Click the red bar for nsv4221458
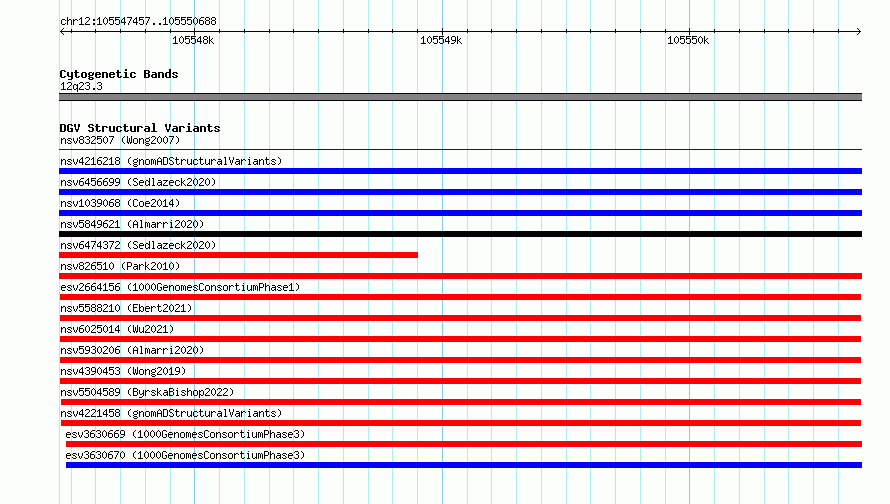The width and height of the screenshot is (890, 504). coord(460,423)
